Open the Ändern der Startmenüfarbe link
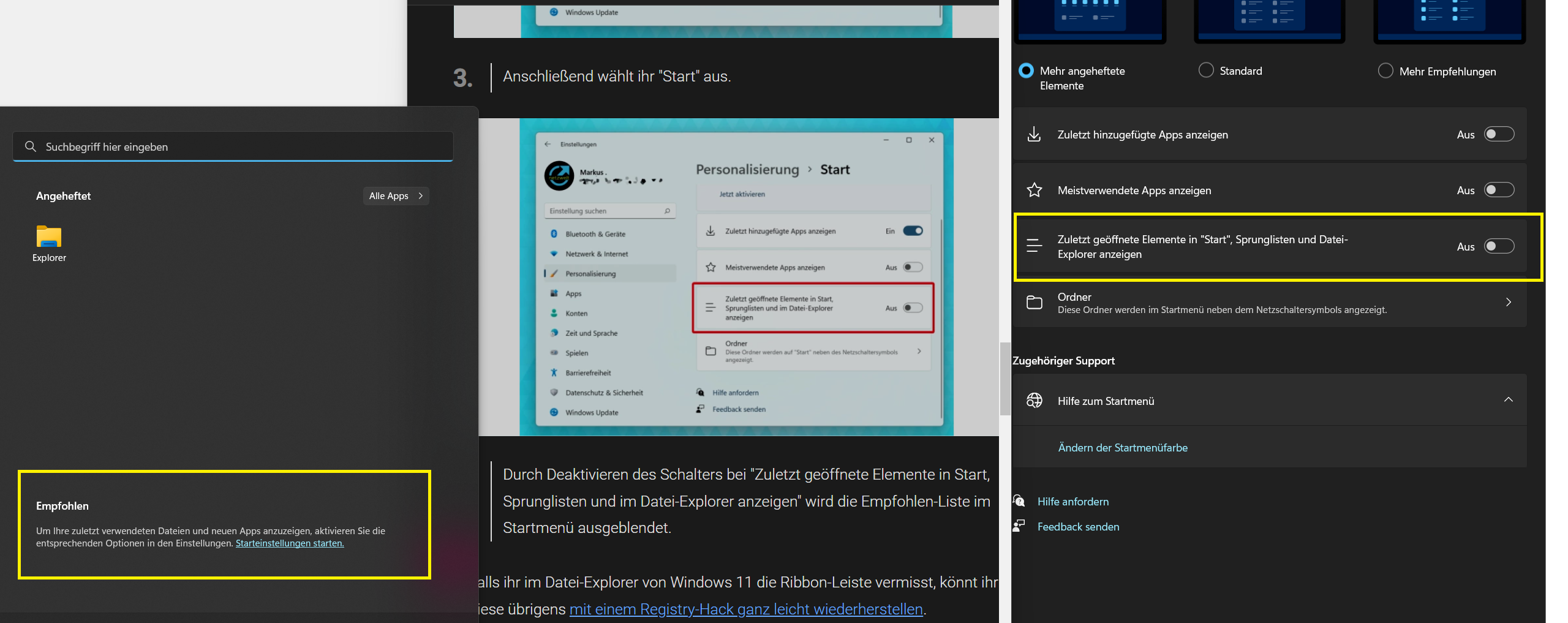 click(x=1123, y=448)
